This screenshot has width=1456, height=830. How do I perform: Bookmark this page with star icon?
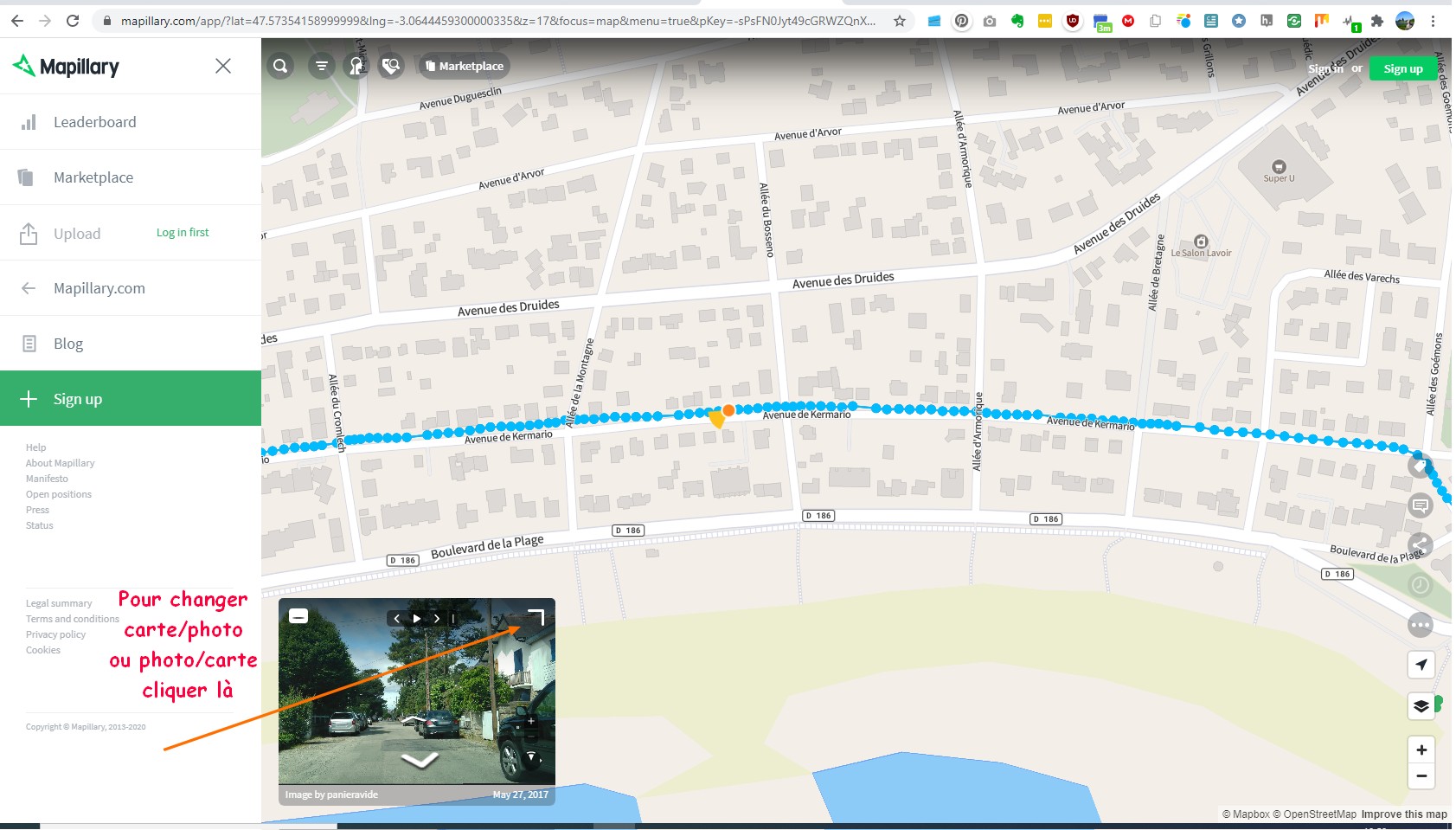pyautogui.click(x=900, y=21)
